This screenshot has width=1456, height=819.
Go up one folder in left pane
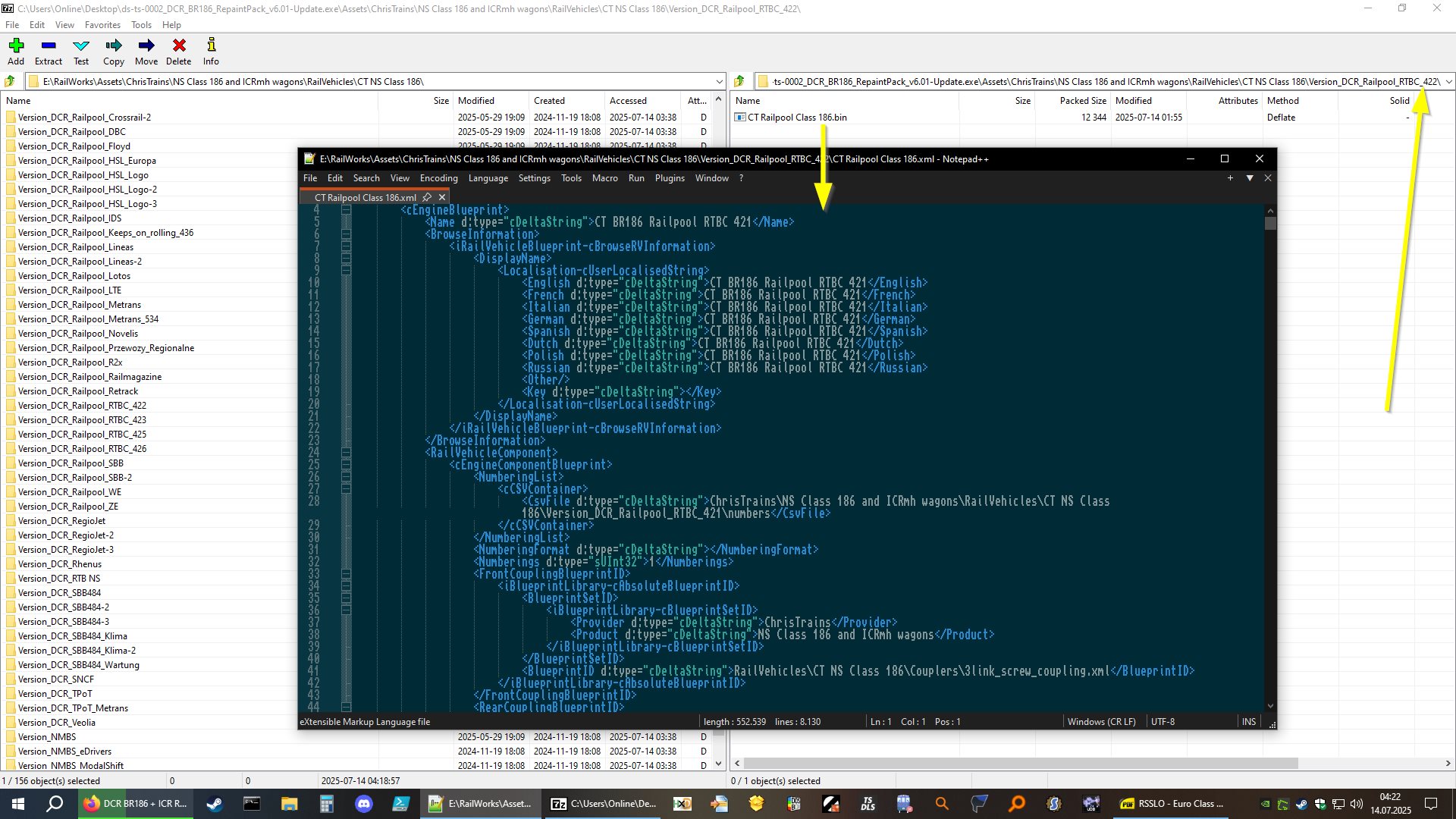click(x=10, y=81)
